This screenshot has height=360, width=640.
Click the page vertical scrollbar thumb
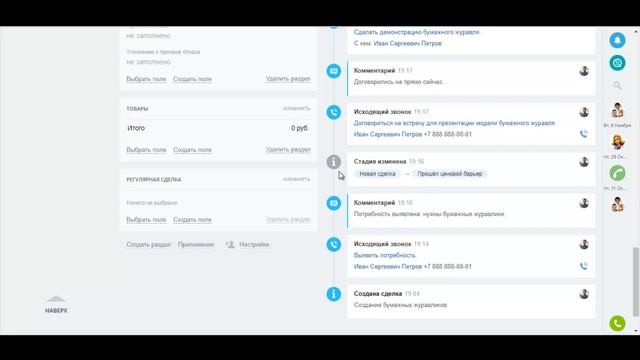click(x=636, y=281)
